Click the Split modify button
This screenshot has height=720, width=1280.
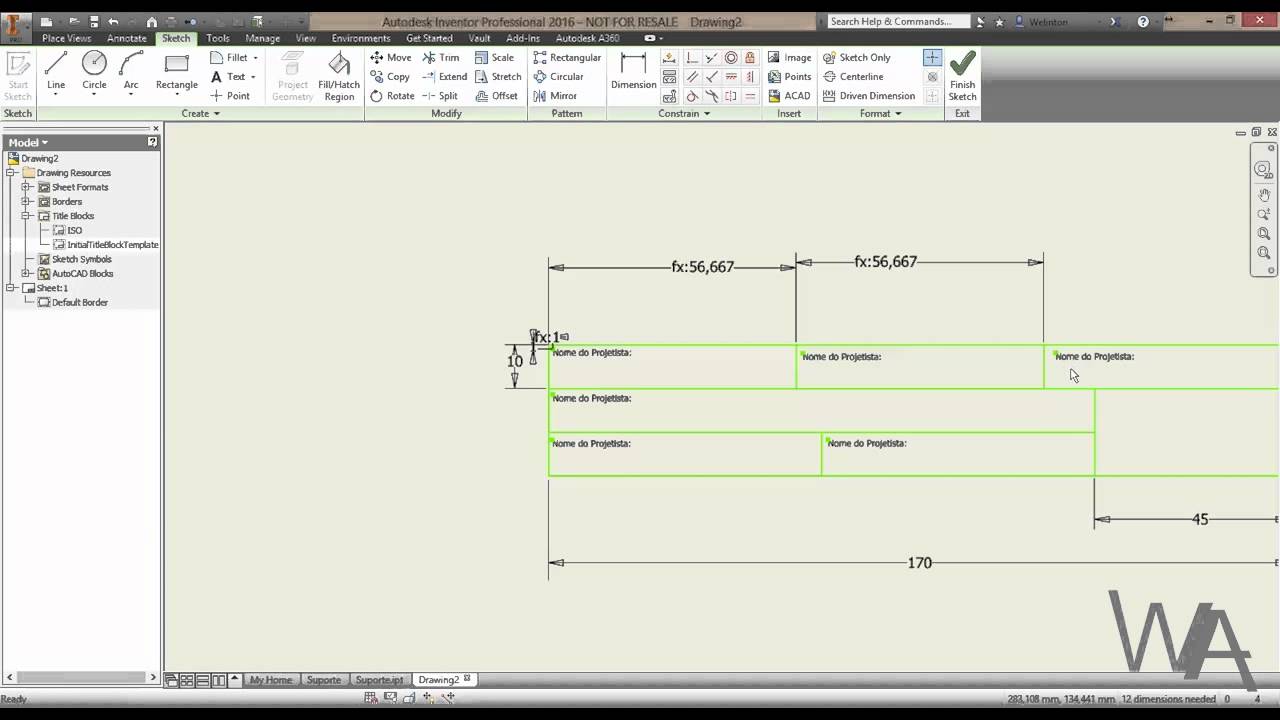(x=440, y=96)
